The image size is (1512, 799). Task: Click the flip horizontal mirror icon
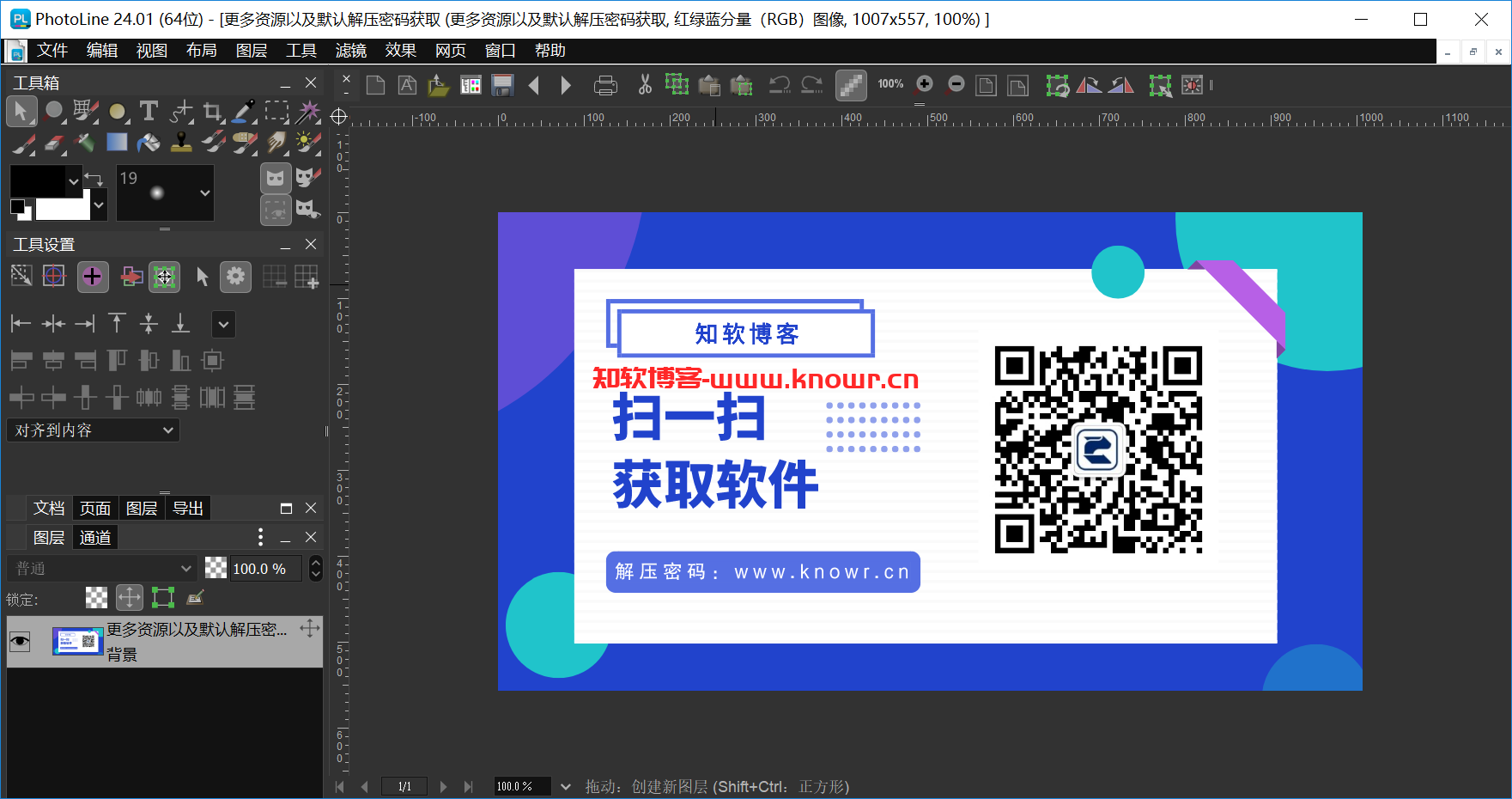click(1089, 85)
